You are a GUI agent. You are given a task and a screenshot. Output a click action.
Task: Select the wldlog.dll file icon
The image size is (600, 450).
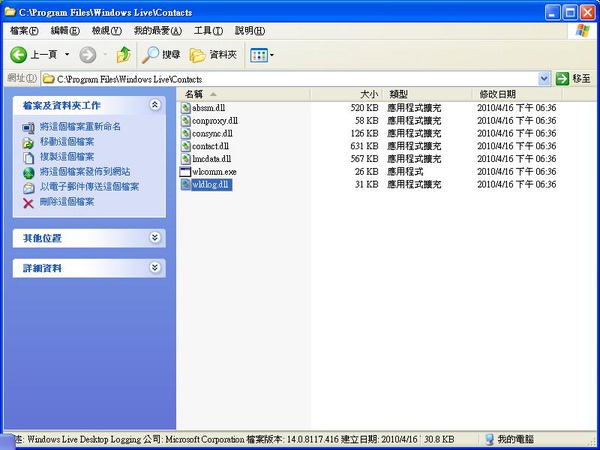tap(186, 184)
